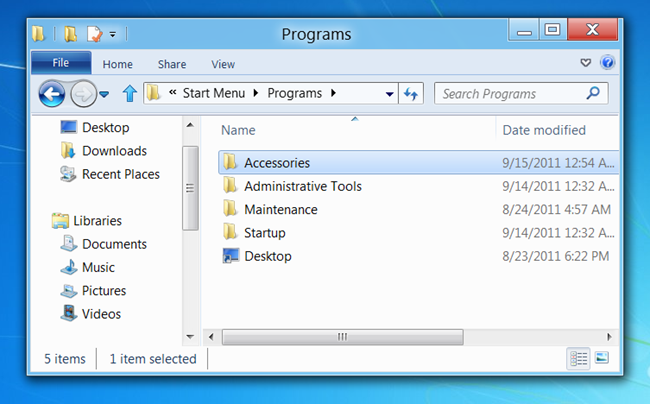This screenshot has height=404, width=650.
Task: Open the Videos library
Action: click(101, 314)
